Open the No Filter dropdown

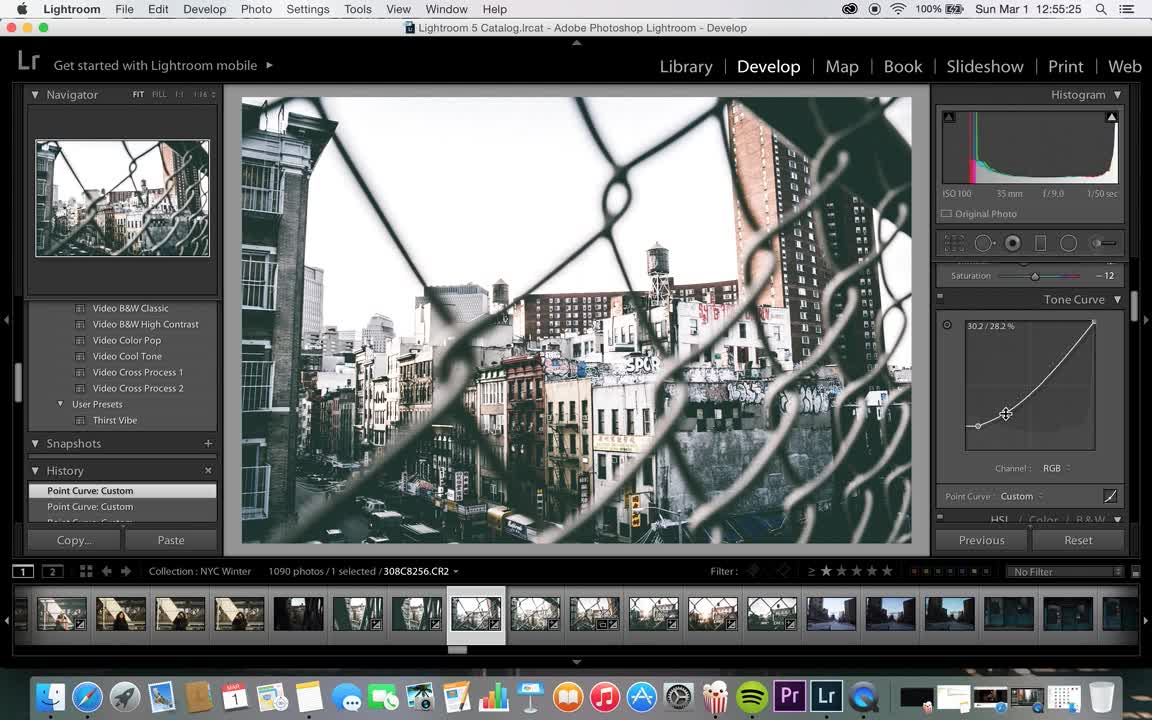pyautogui.click(x=1065, y=572)
